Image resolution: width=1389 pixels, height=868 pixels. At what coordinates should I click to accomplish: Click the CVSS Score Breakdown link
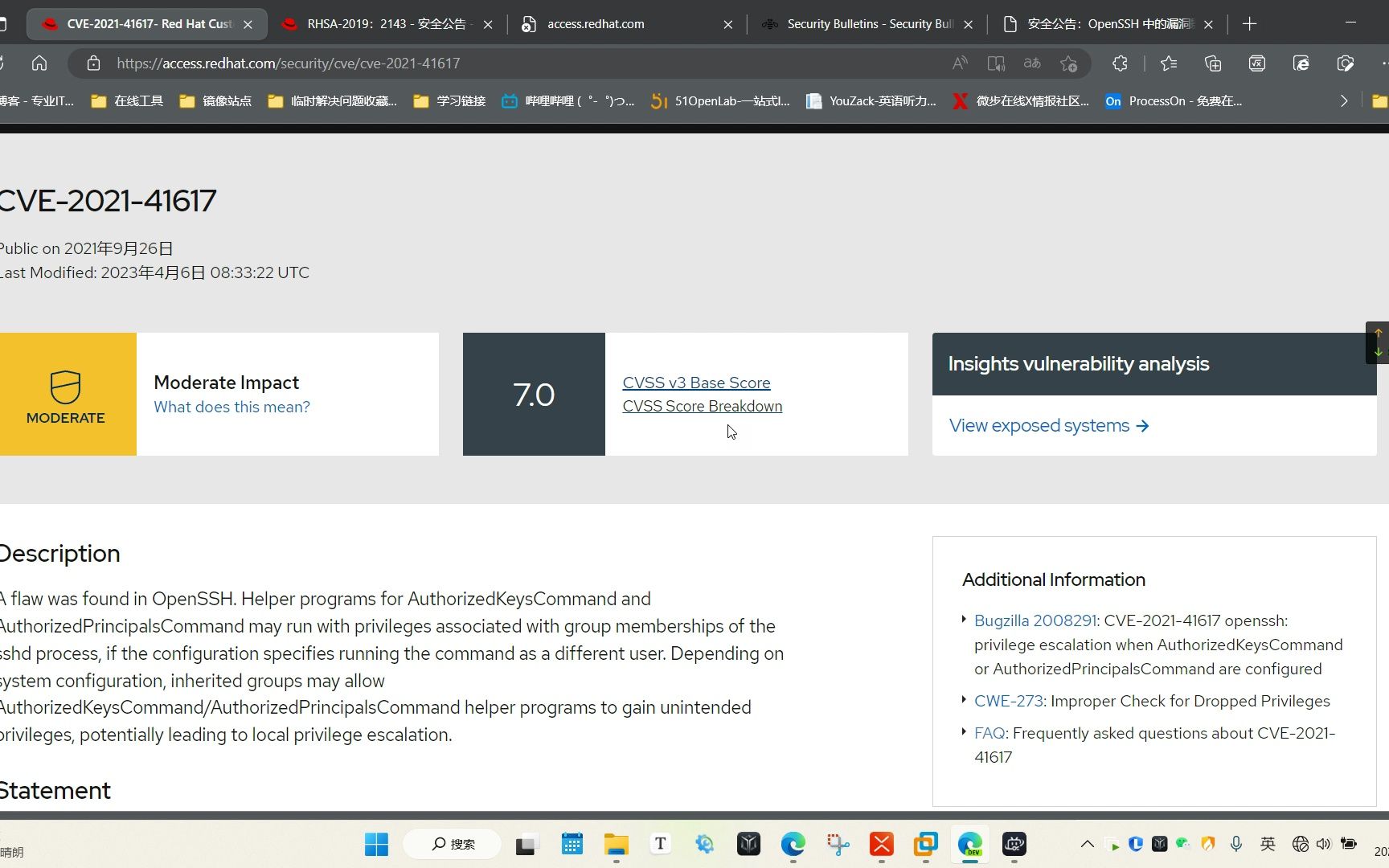pyautogui.click(x=703, y=407)
